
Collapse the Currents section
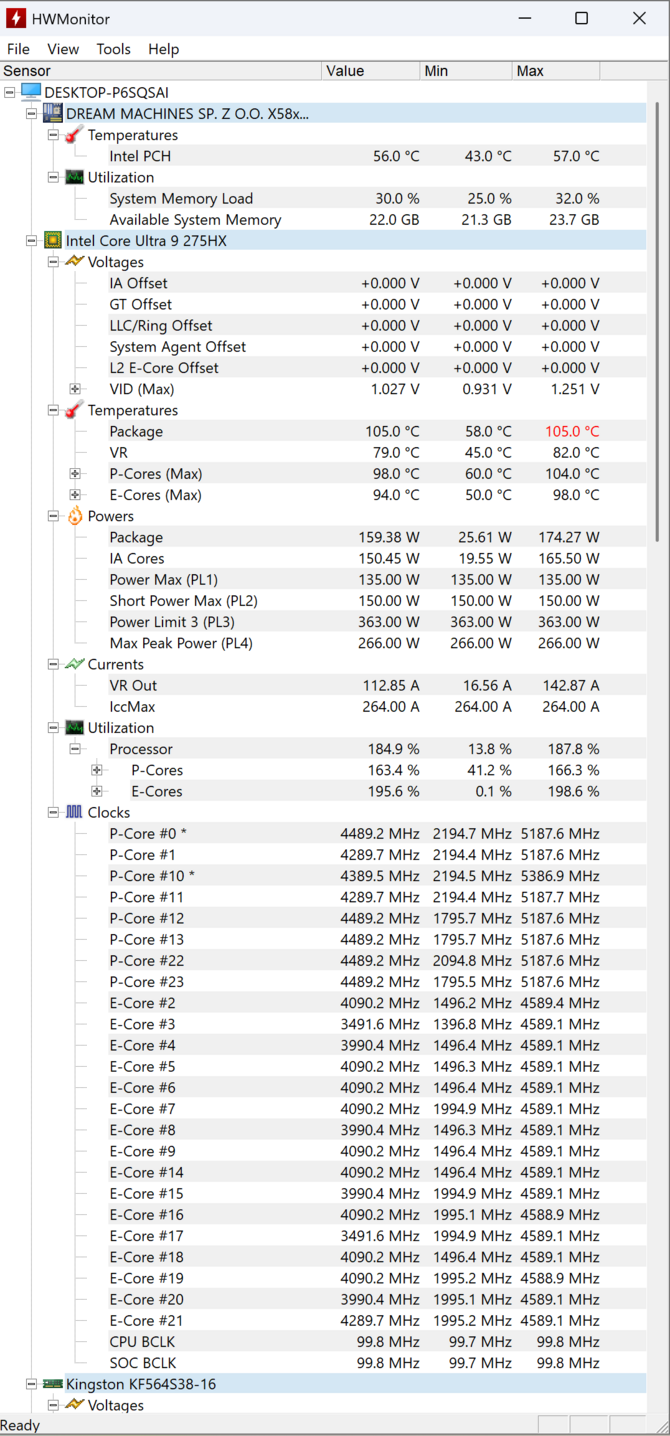[53, 664]
